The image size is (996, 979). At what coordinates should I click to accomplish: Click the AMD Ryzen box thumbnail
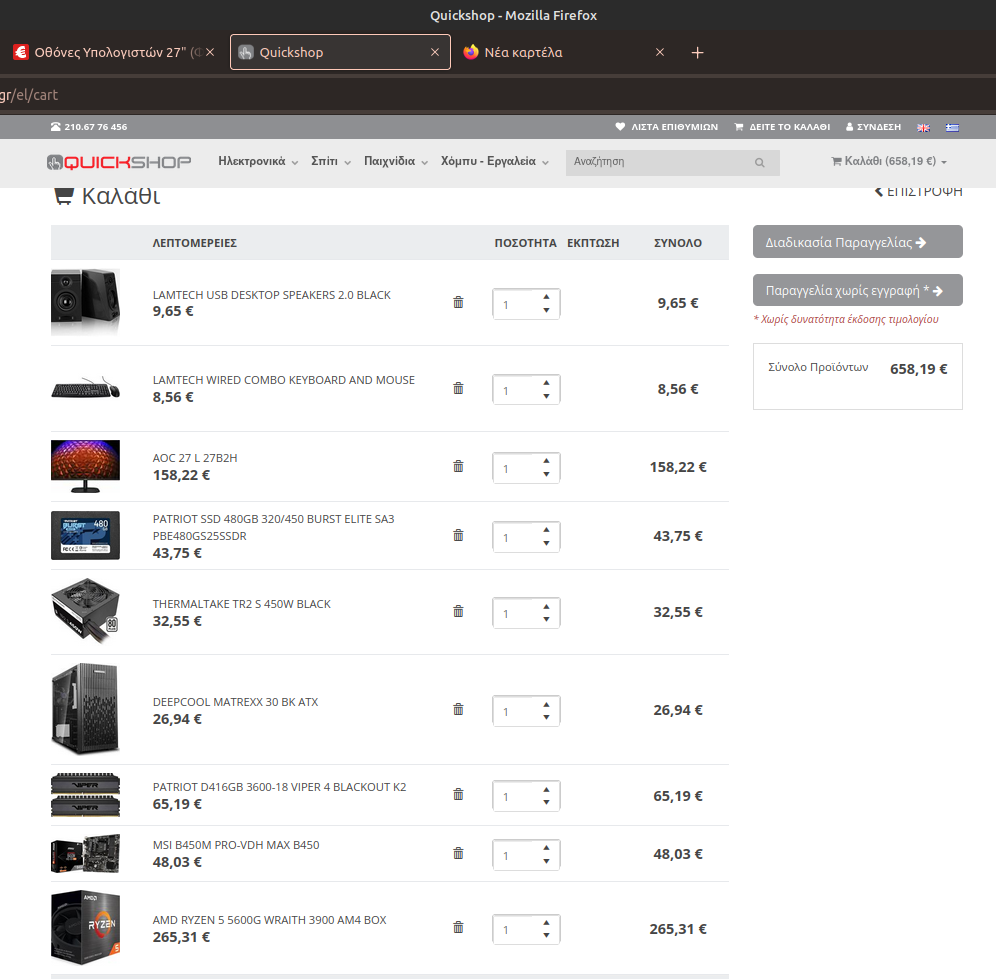point(85,928)
